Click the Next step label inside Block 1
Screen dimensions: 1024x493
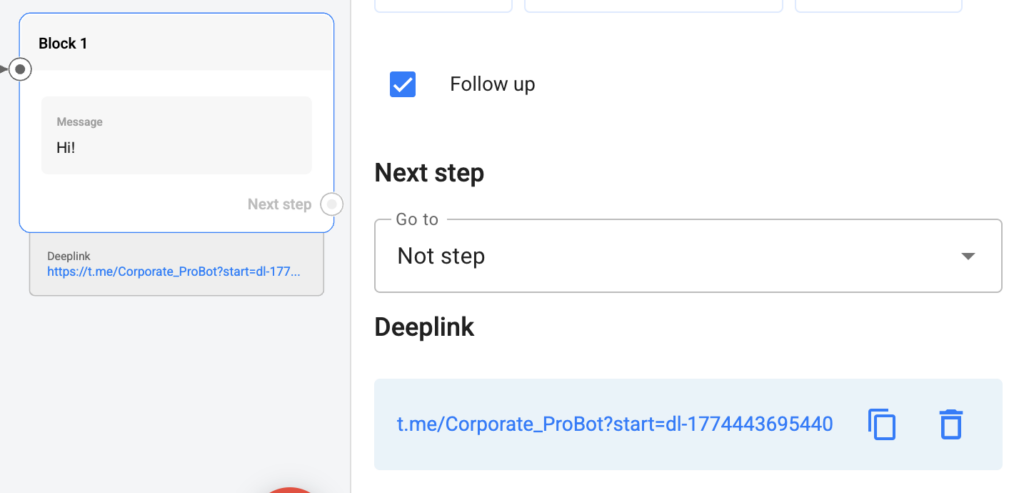point(279,204)
